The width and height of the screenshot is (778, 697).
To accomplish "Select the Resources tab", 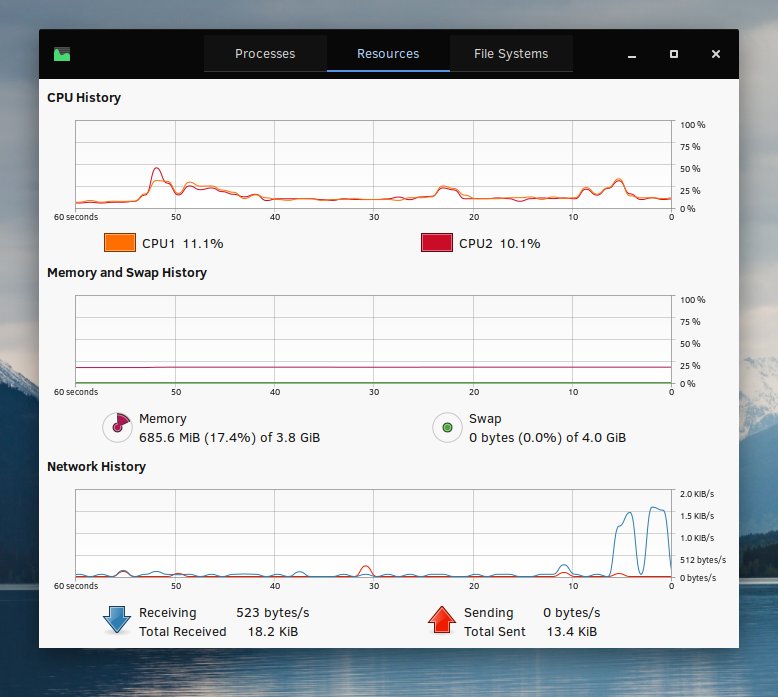I will pyautogui.click(x=388, y=54).
